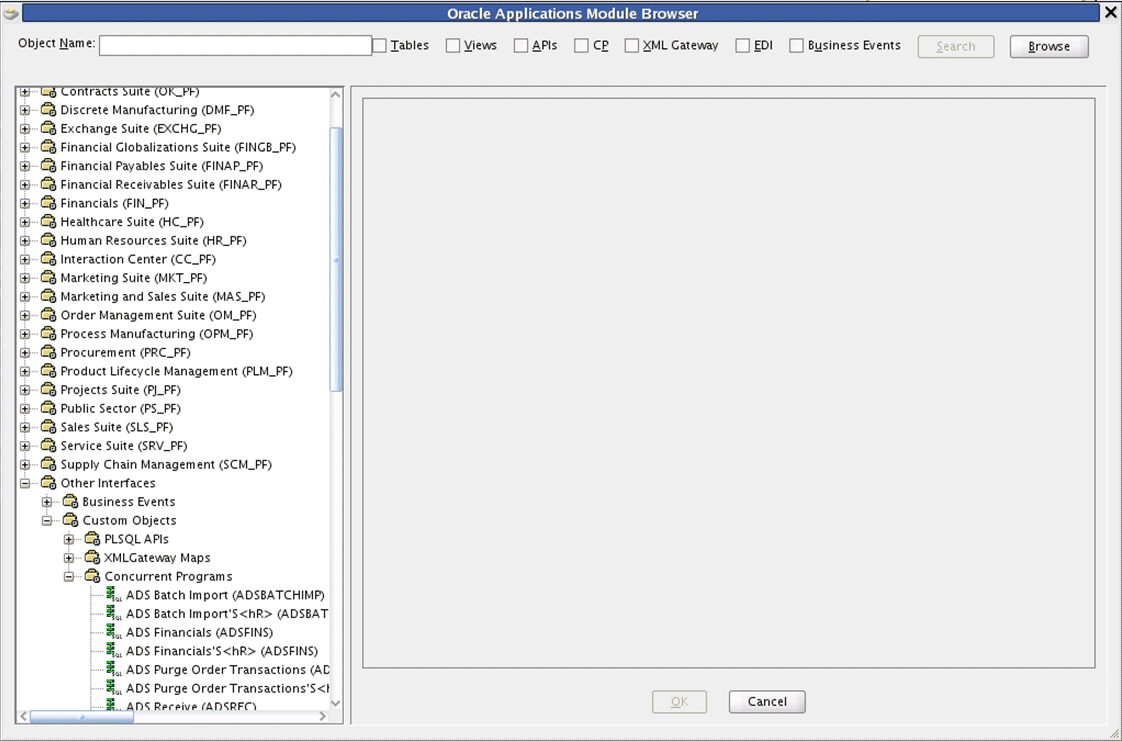Enable the Tables filter checkbox
The height and width of the screenshot is (741, 1122).
click(x=378, y=45)
